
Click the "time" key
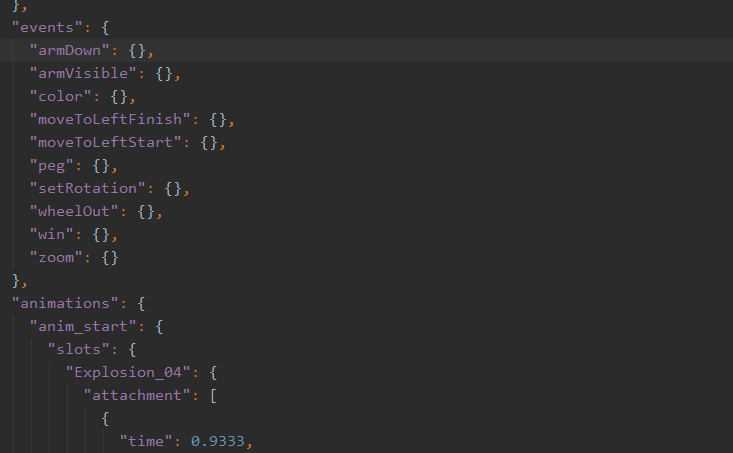[146, 441]
